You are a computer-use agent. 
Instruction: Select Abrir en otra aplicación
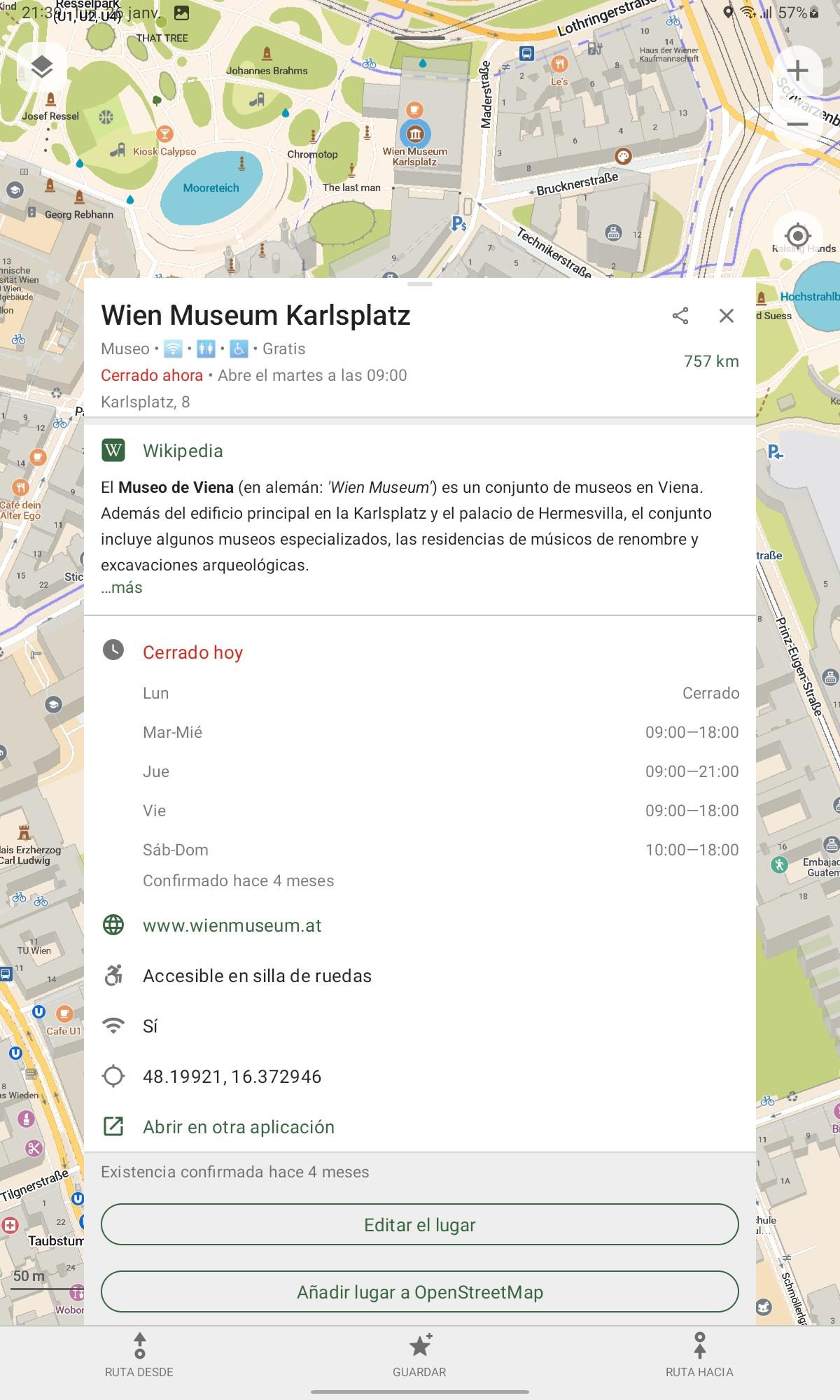[238, 1127]
